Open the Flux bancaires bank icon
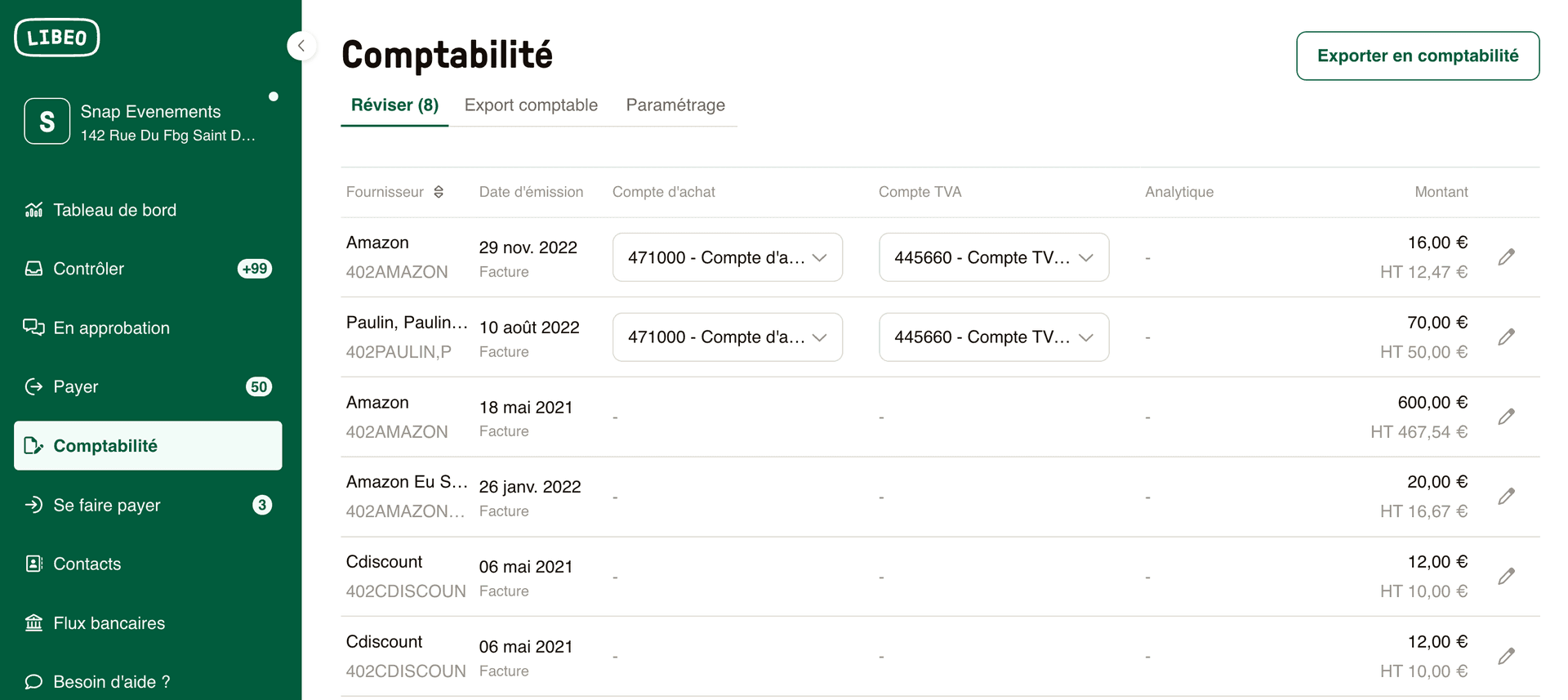 pyautogui.click(x=33, y=622)
